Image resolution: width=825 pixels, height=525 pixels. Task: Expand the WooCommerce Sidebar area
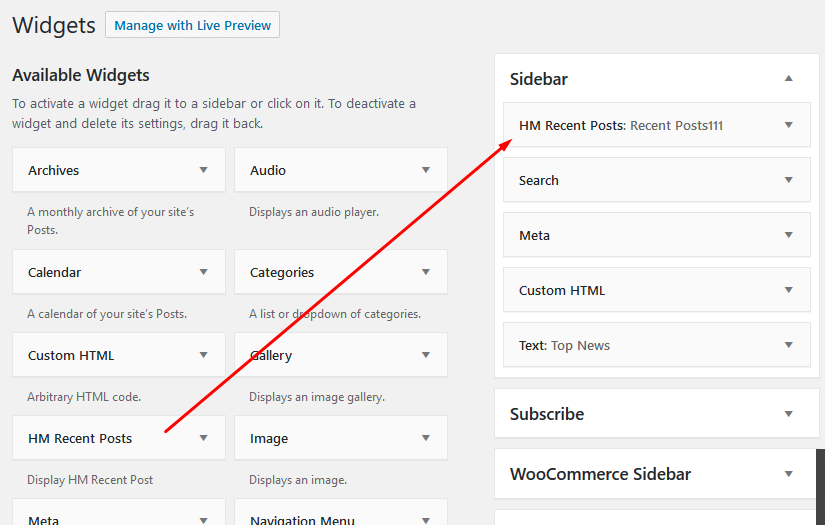[789, 474]
